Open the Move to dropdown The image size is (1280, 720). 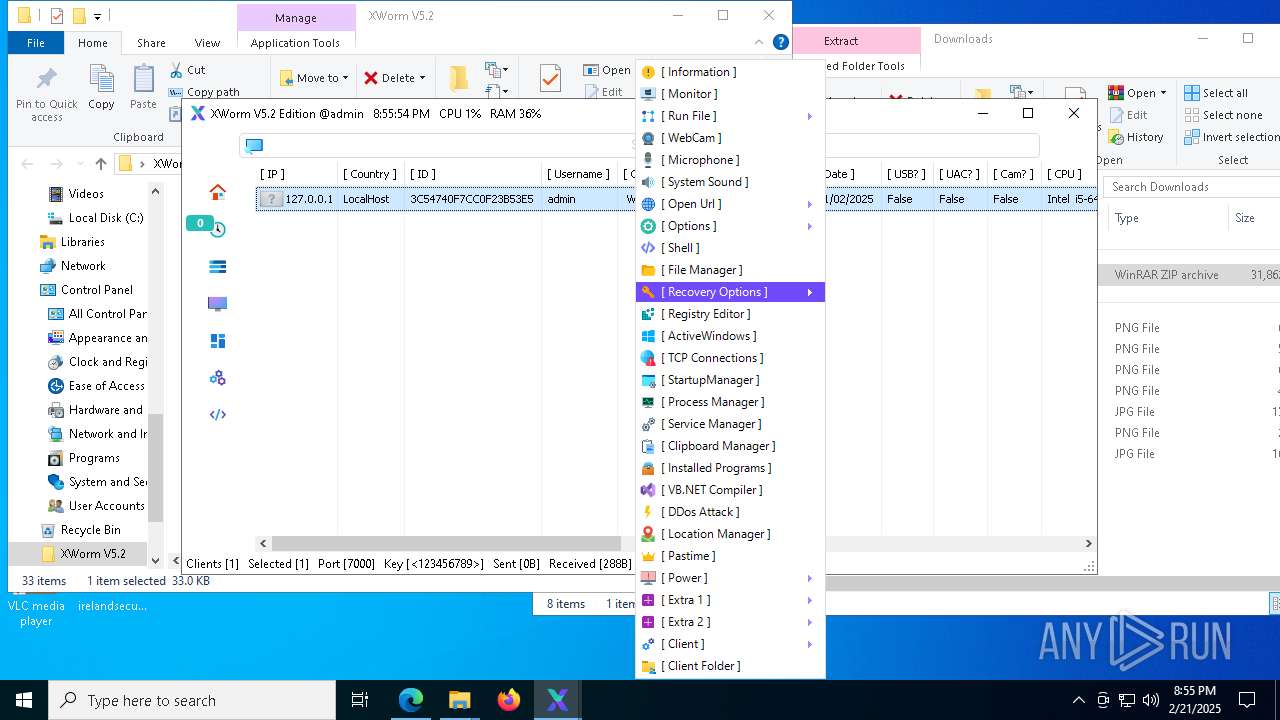(314, 78)
